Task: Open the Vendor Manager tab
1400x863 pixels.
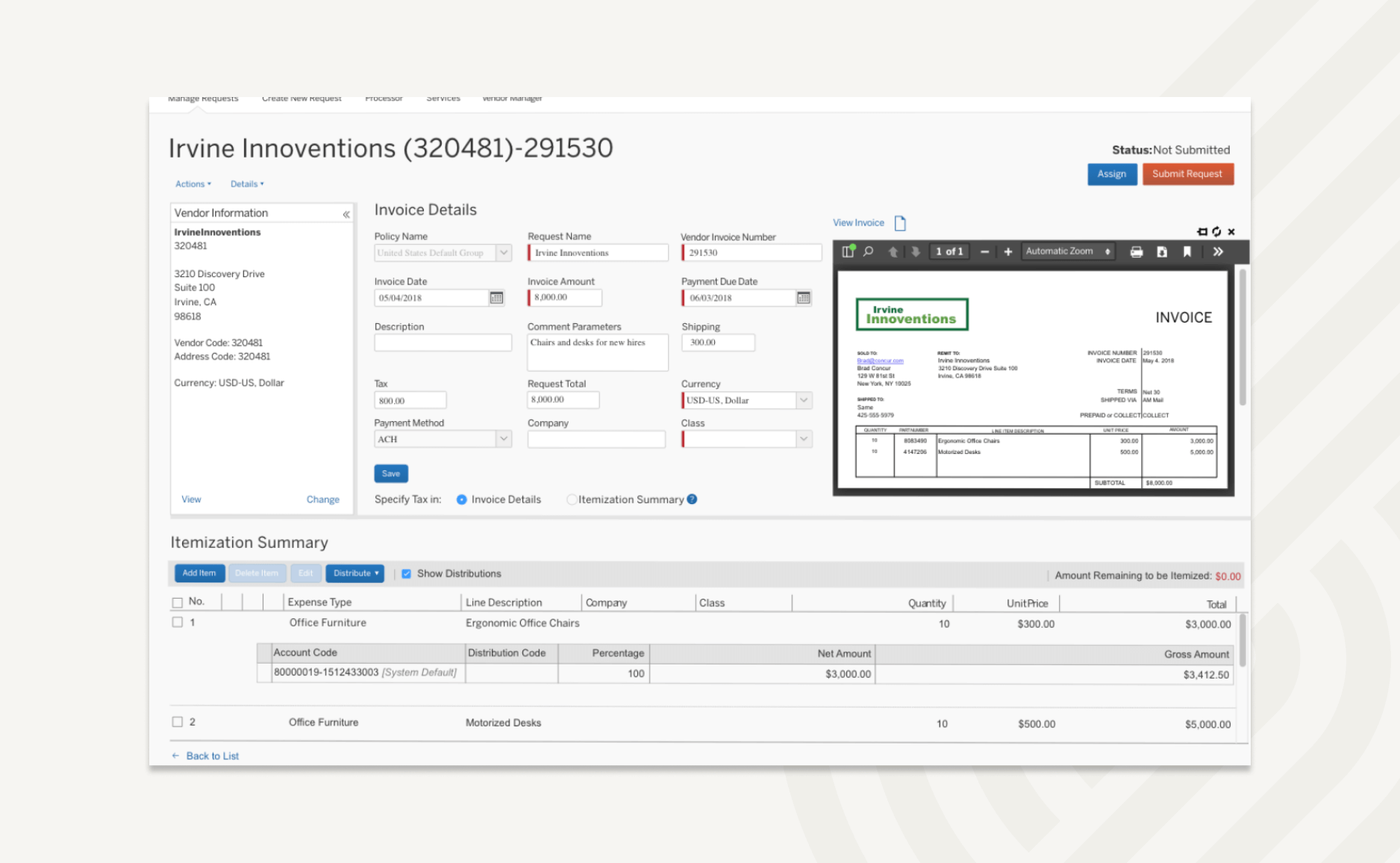Action: coord(512,99)
